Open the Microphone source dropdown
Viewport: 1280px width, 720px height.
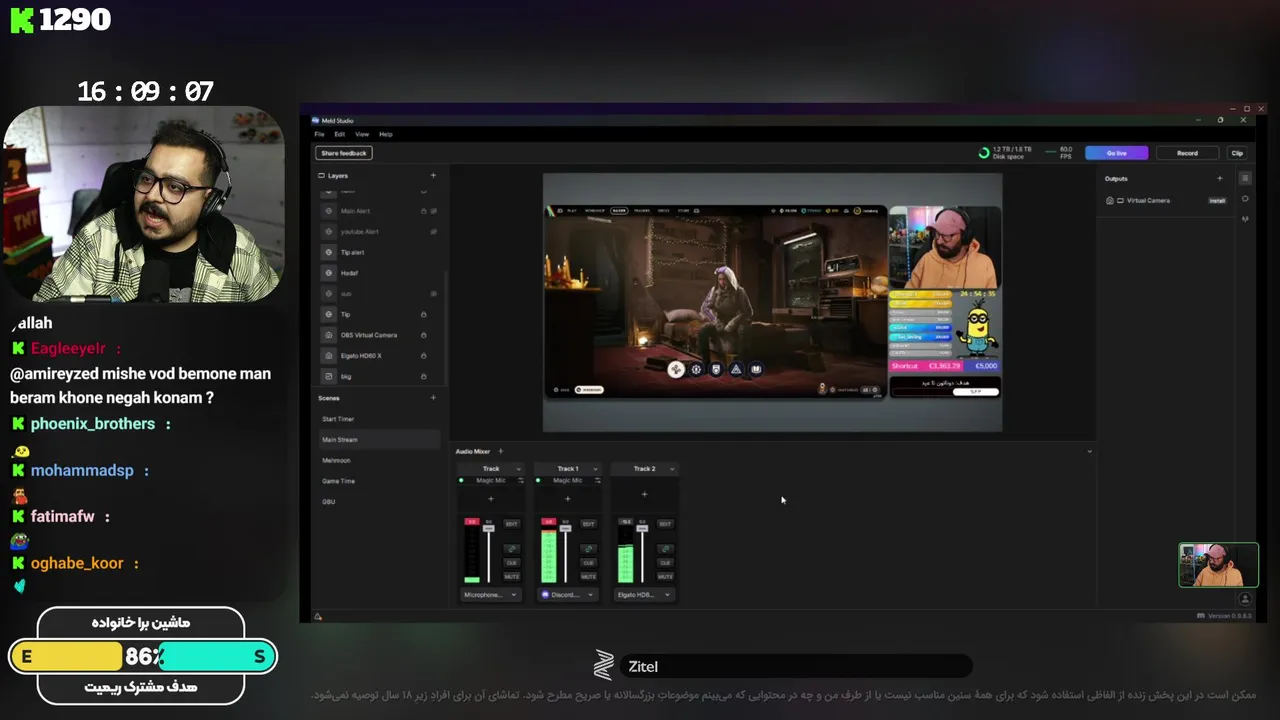(491, 595)
